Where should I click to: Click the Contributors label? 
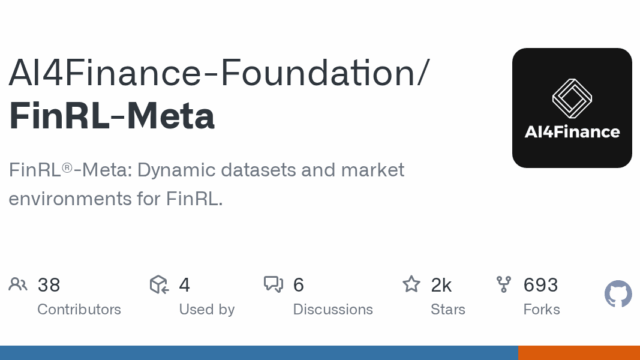point(79,309)
